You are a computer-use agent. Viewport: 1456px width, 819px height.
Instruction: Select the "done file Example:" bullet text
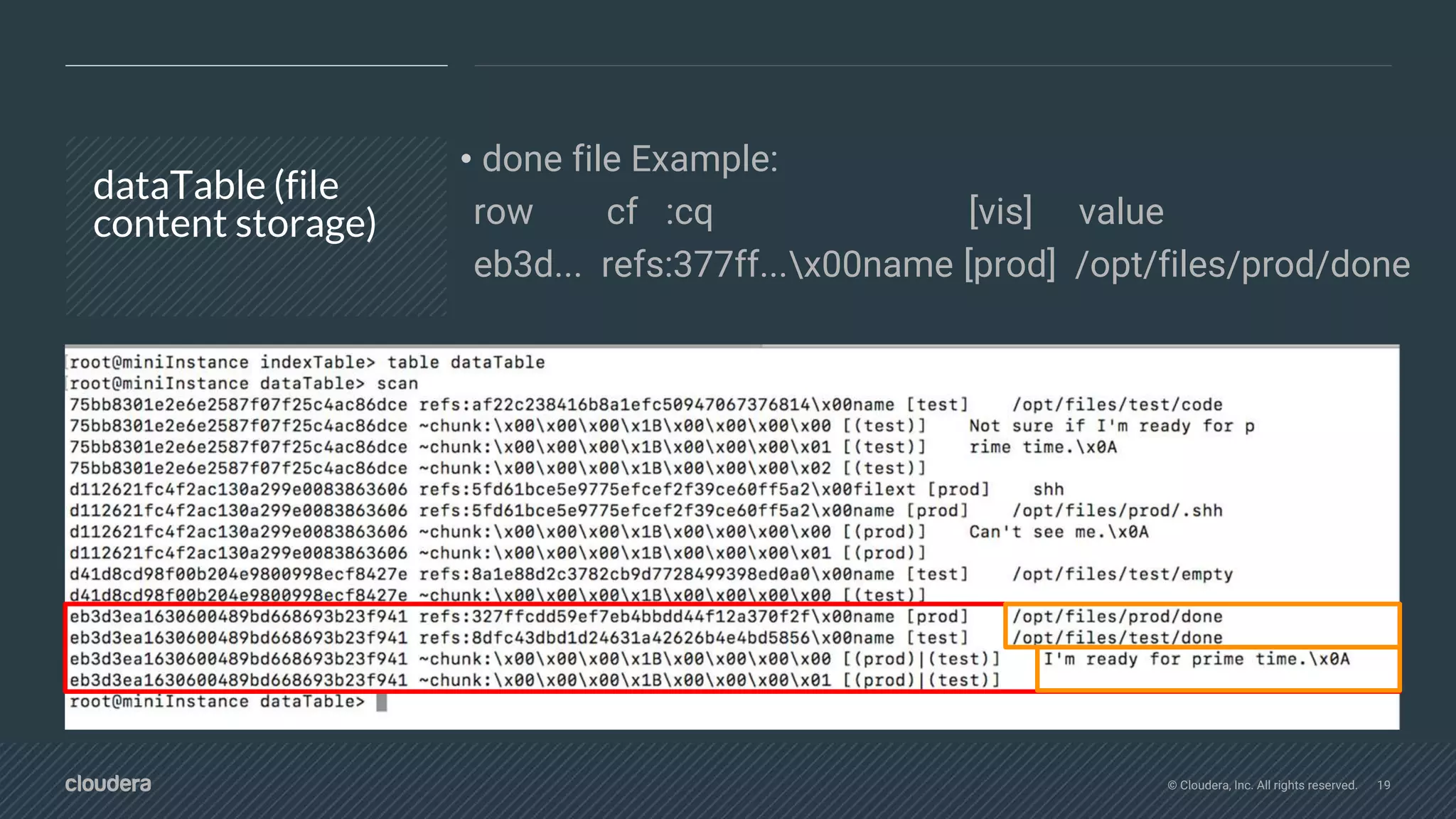[x=630, y=159]
